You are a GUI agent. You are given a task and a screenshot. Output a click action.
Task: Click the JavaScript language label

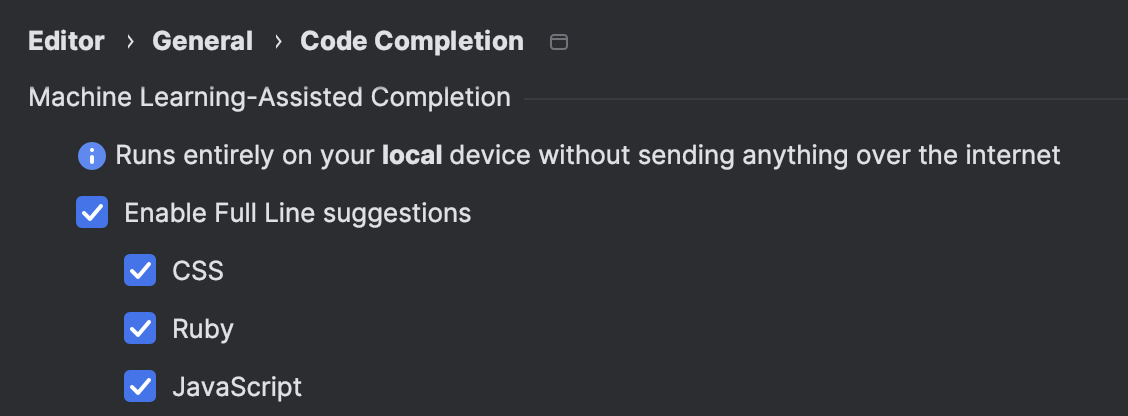coord(236,387)
